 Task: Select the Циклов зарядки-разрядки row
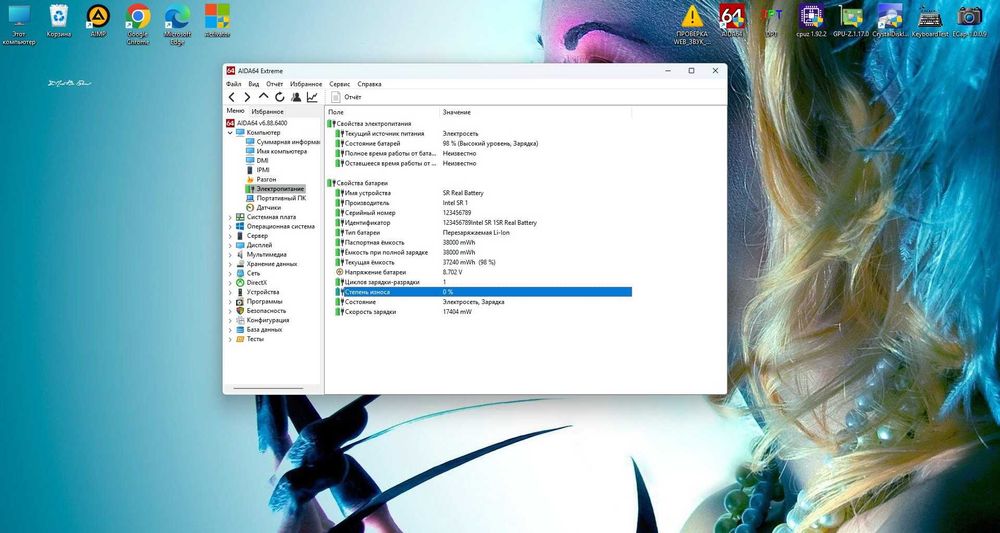coord(478,282)
